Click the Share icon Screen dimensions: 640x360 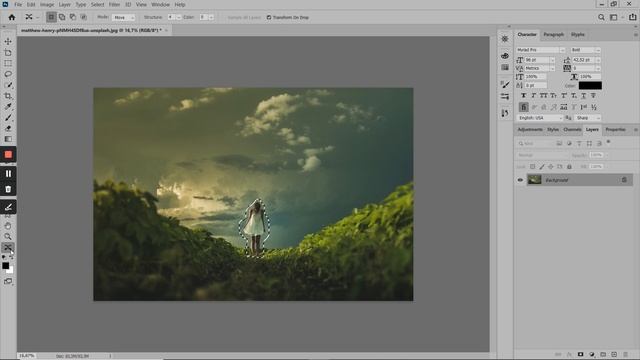click(x=633, y=17)
